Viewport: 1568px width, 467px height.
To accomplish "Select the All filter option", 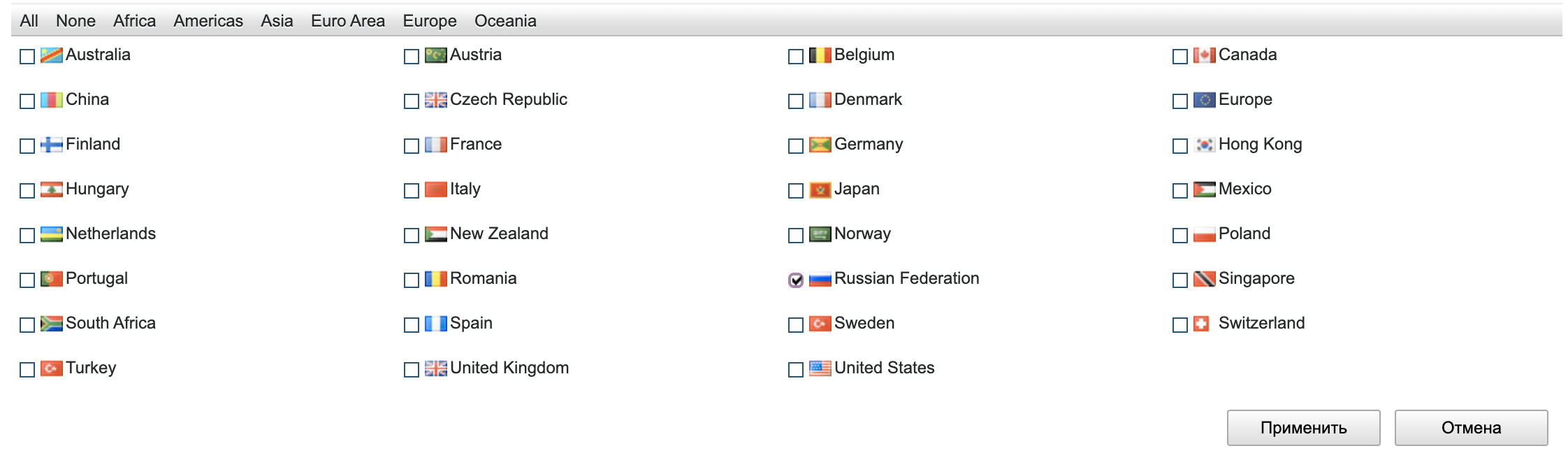I will pos(29,21).
